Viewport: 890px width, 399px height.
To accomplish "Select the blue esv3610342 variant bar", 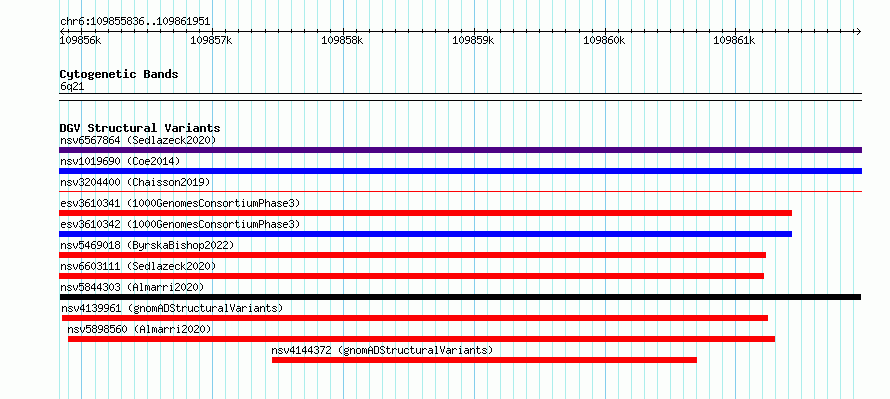I will point(426,234).
